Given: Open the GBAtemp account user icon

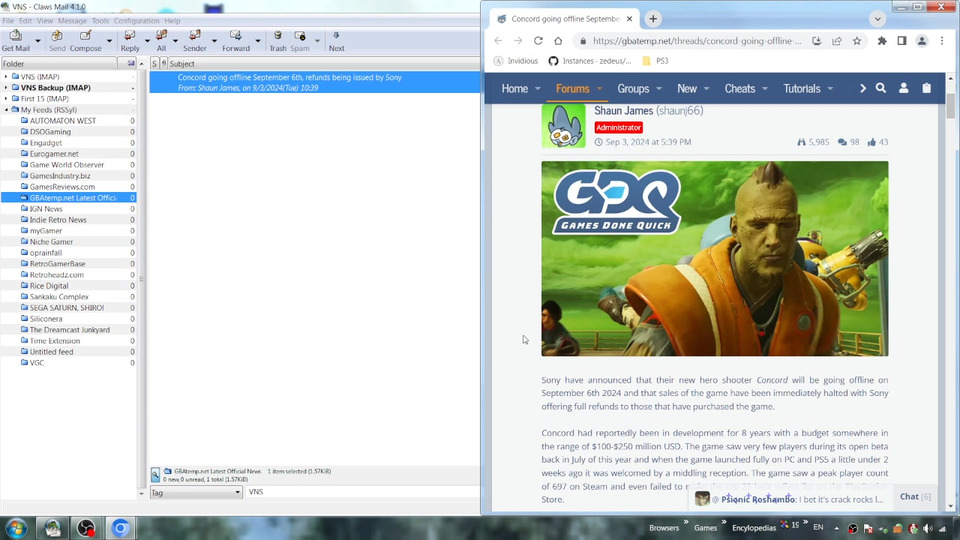Looking at the screenshot, I should (904, 88).
